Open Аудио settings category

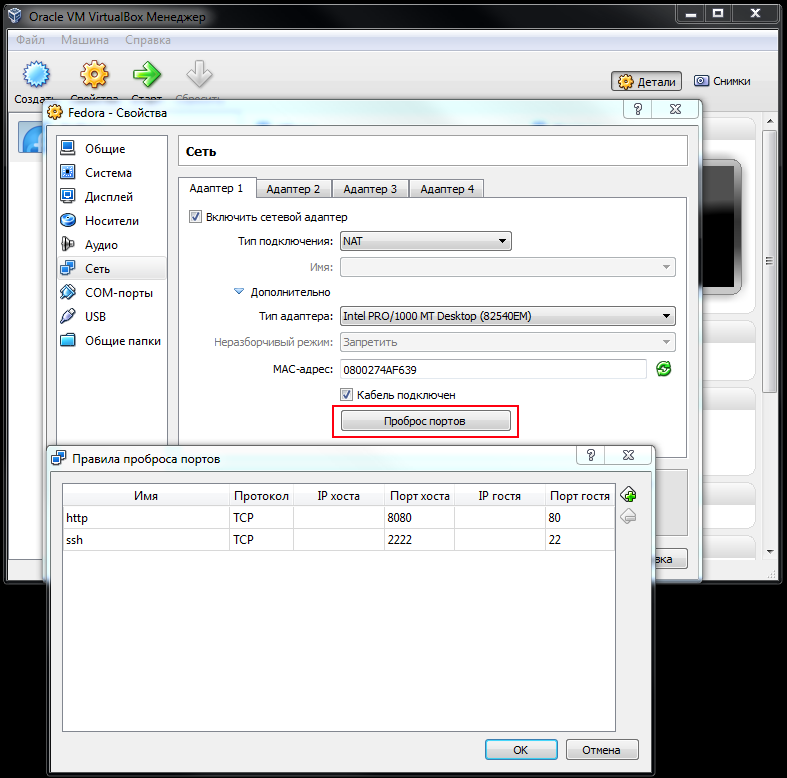click(112, 244)
